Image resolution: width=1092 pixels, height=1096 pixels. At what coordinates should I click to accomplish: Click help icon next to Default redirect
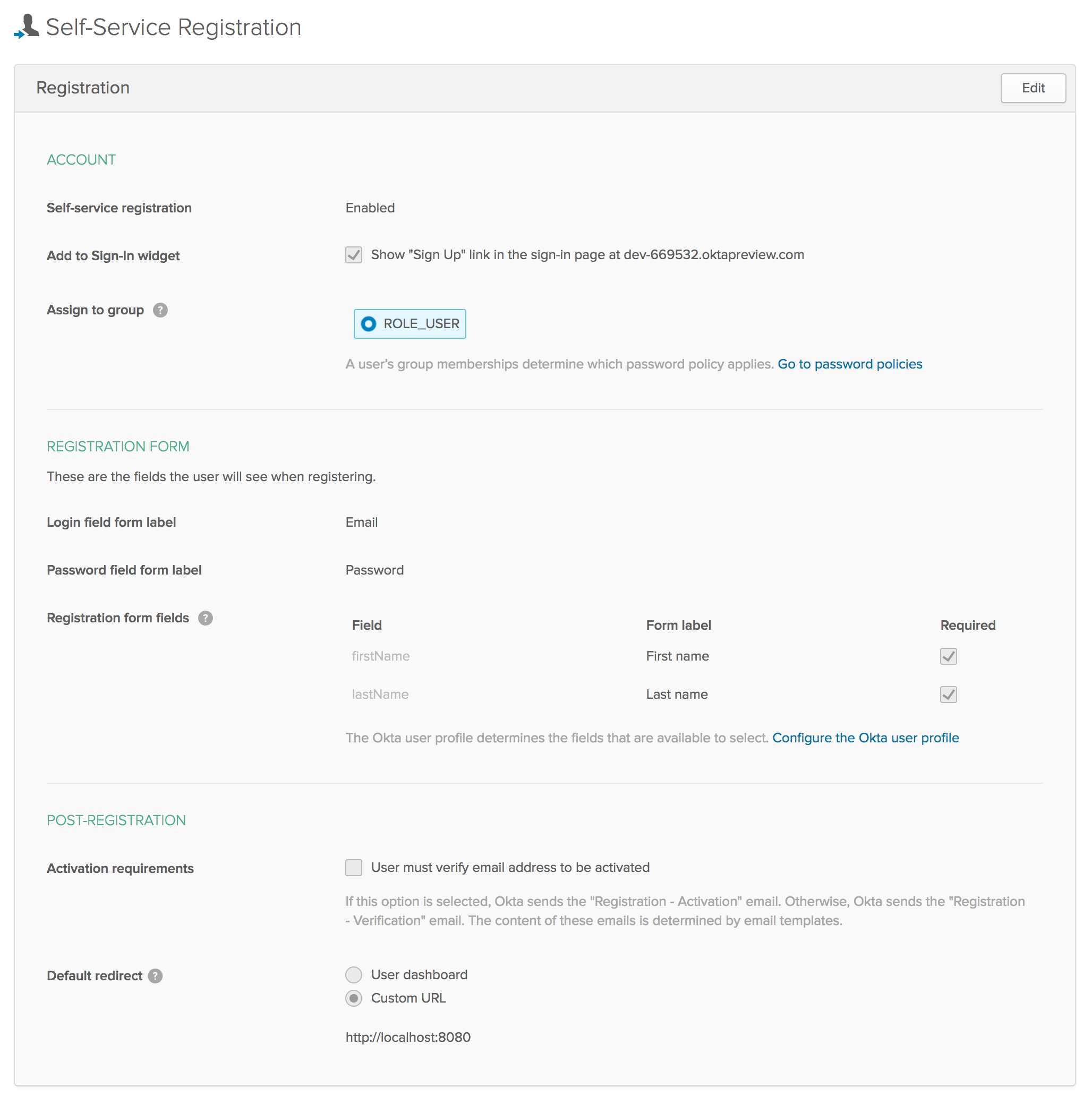pos(156,976)
